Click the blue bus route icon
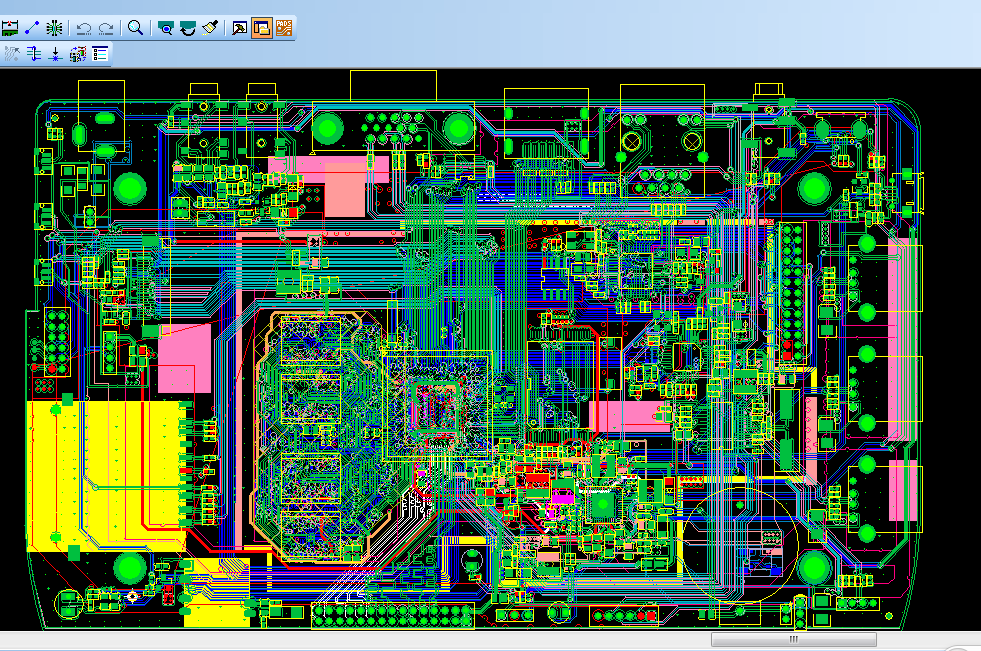Image resolution: width=981 pixels, height=651 pixels. pos(33,54)
